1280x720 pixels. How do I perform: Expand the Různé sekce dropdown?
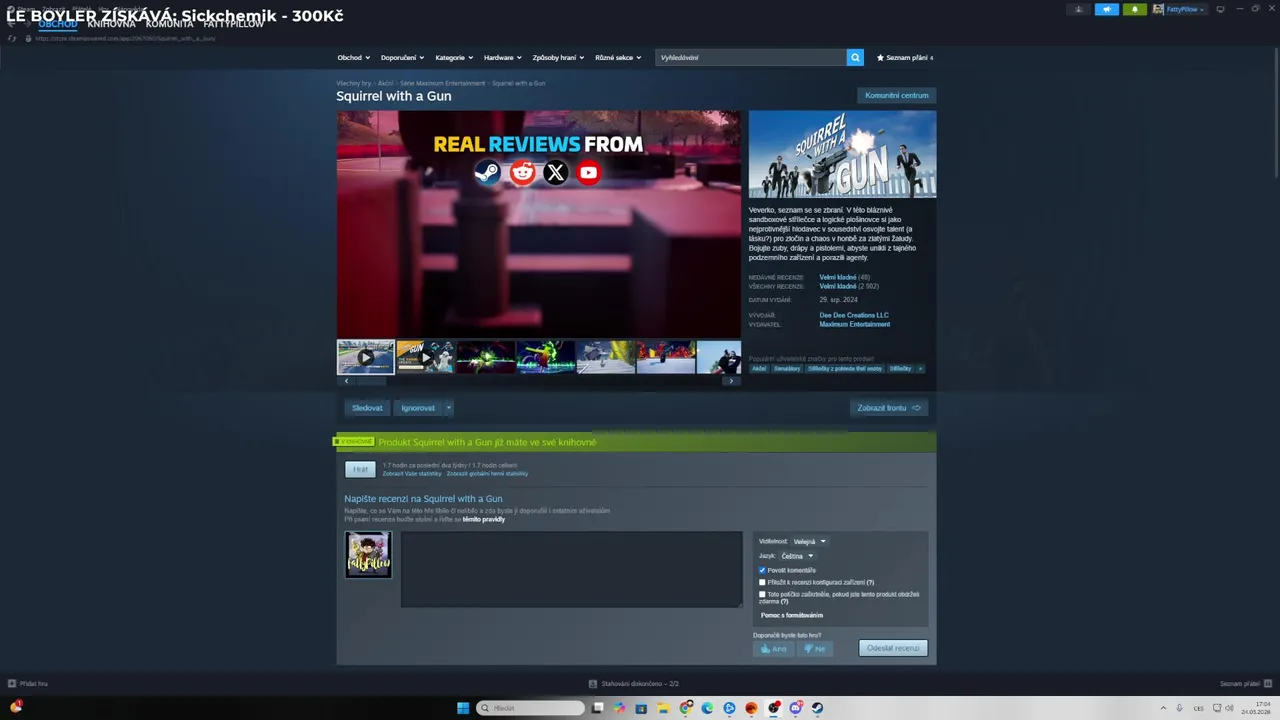click(x=618, y=57)
